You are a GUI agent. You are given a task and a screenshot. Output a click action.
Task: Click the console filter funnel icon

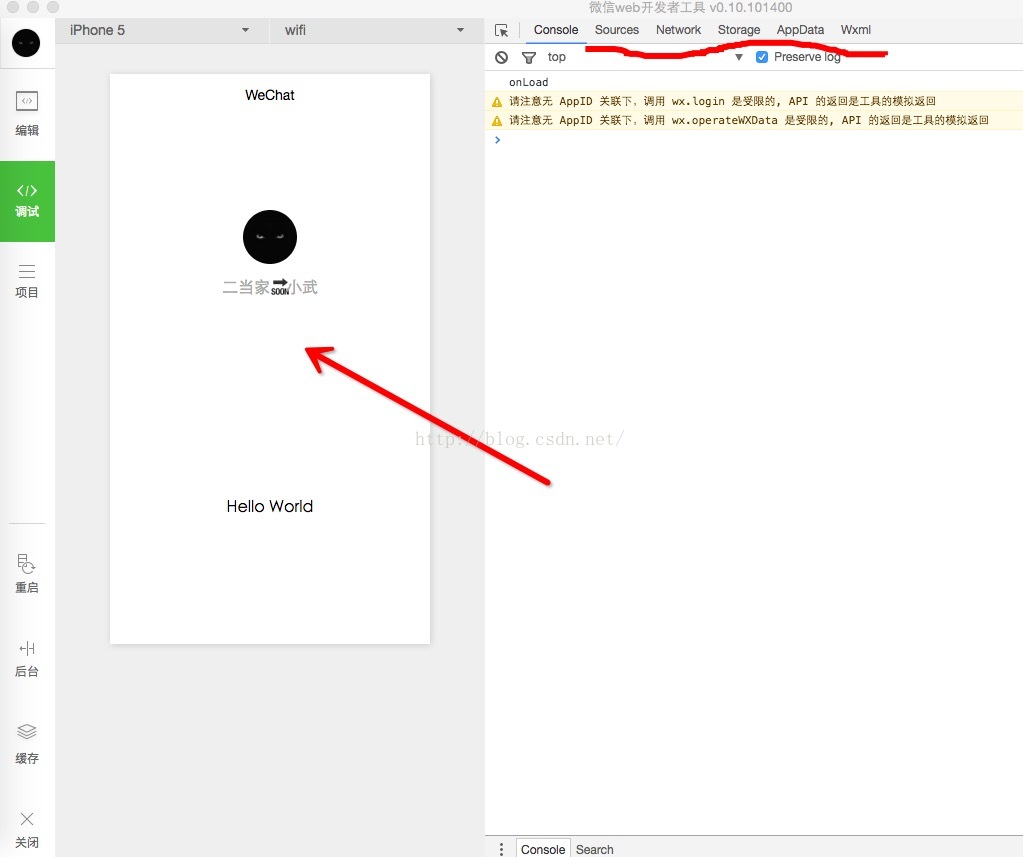(529, 58)
